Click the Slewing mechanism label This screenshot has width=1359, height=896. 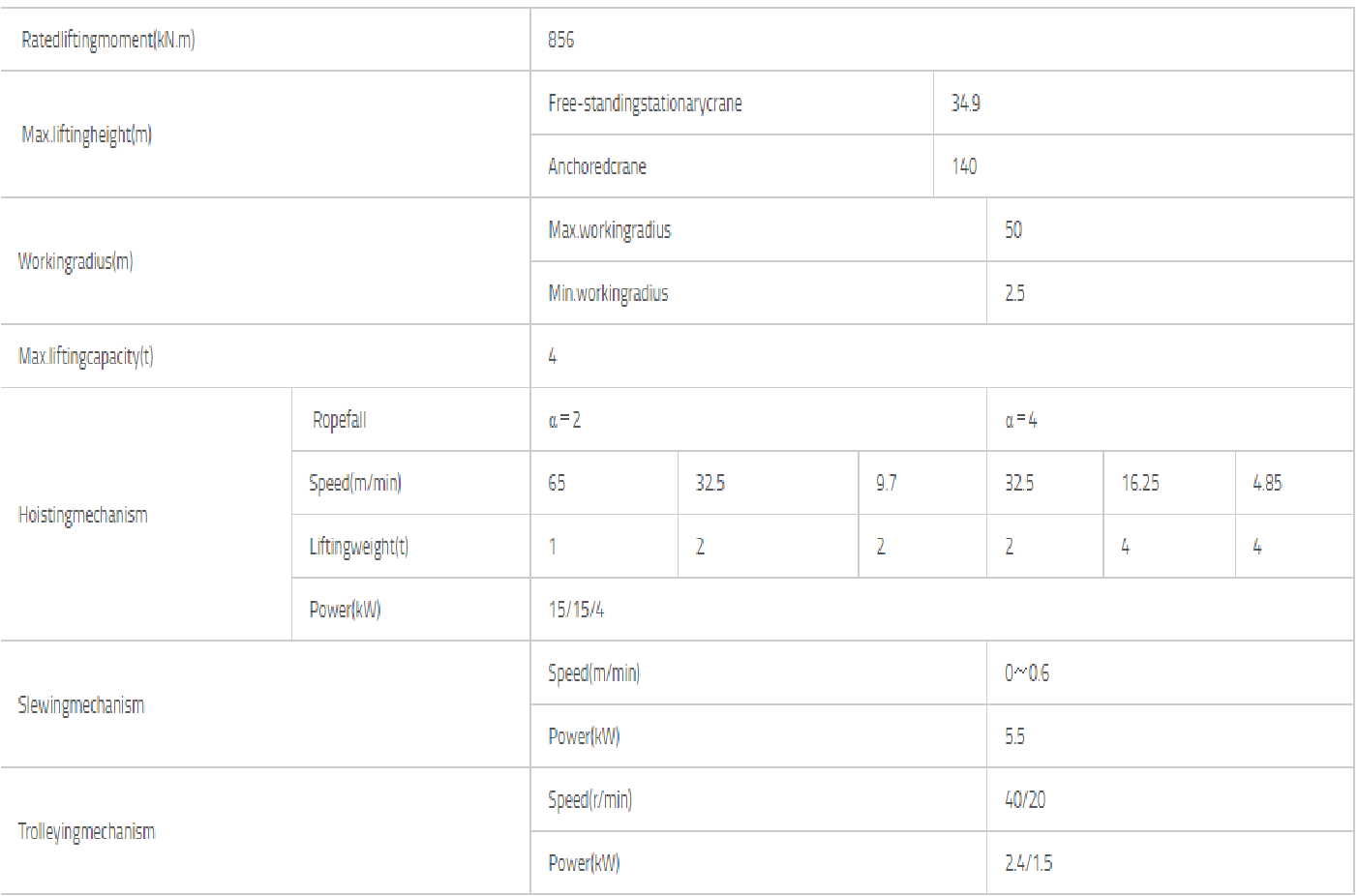pos(81,705)
